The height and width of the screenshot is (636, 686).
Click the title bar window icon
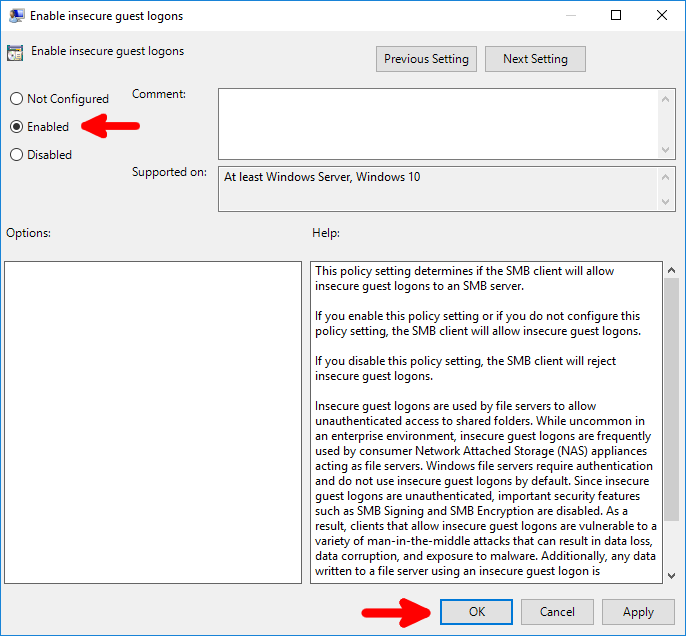[16, 16]
